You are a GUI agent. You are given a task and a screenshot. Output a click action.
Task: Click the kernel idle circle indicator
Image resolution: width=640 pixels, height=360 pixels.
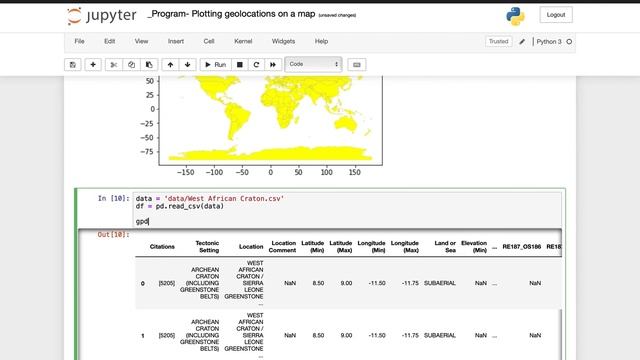point(569,42)
